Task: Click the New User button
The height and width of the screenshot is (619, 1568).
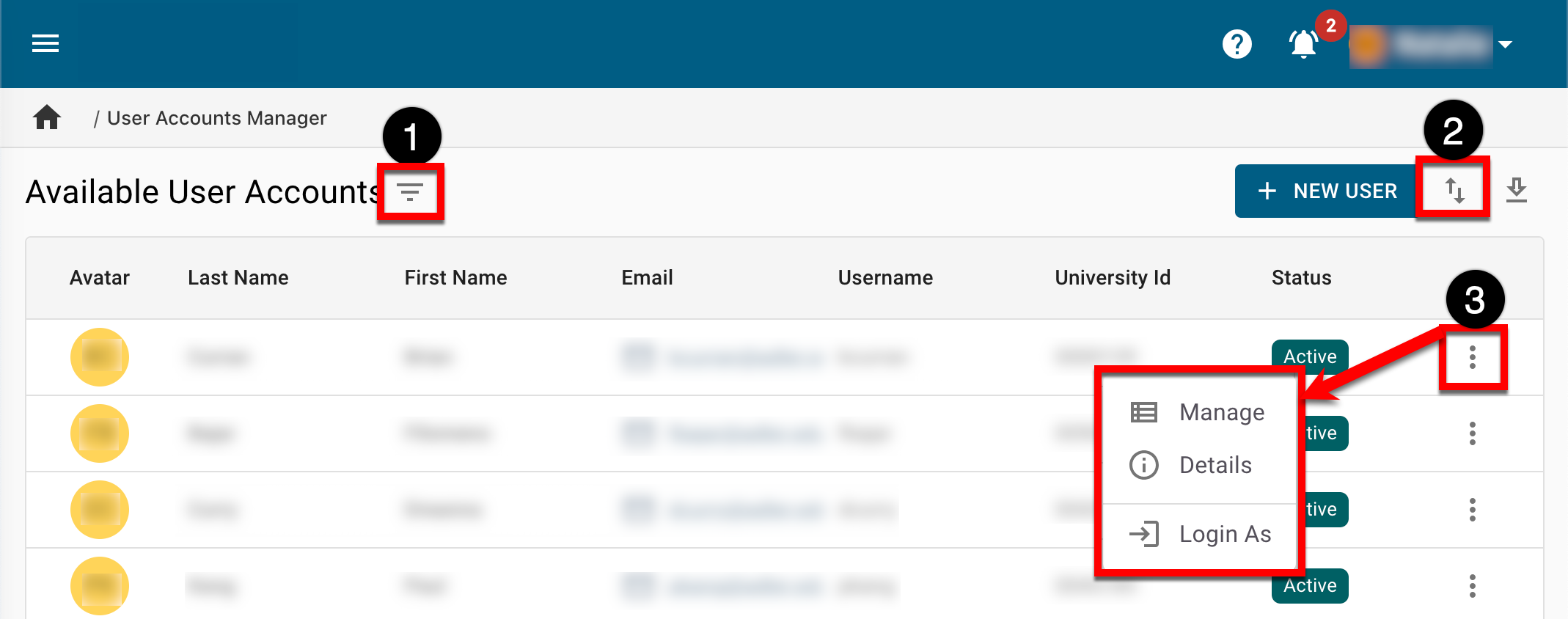Action: tap(1327, 191)
